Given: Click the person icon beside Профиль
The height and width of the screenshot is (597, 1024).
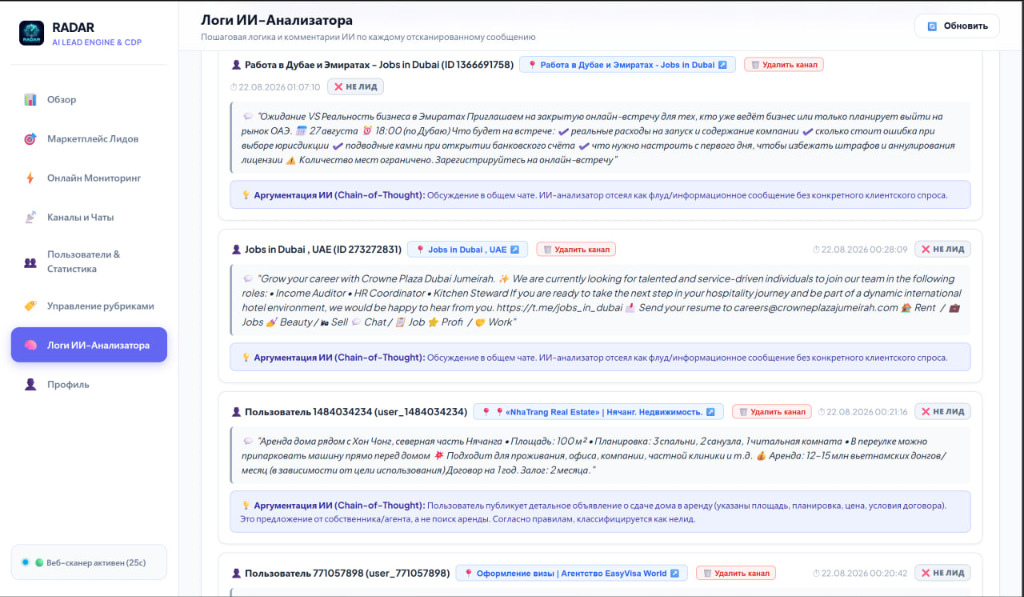Looking at the screenshot, I should pos(30,384).
